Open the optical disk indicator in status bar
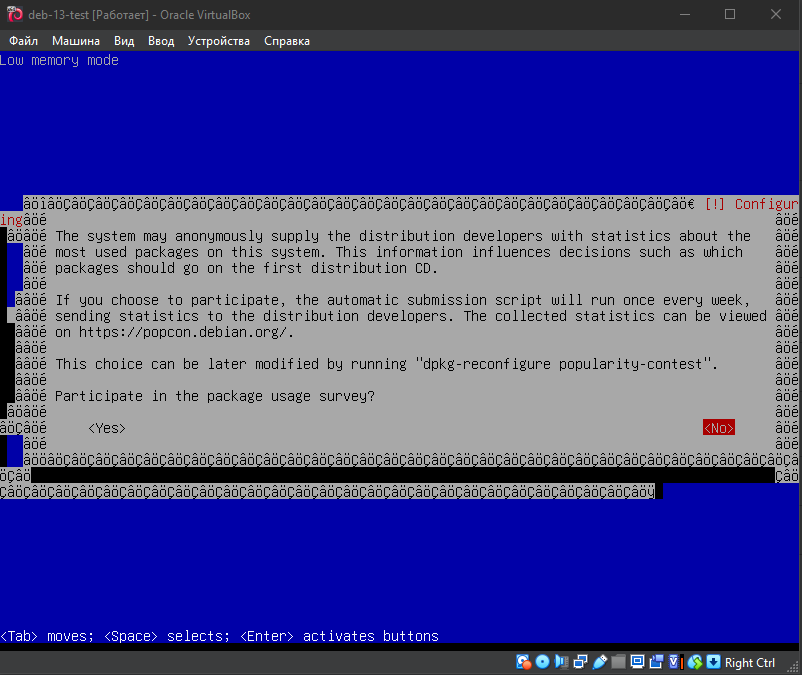This screenshot has height=675, width=802. pos(542,662)
